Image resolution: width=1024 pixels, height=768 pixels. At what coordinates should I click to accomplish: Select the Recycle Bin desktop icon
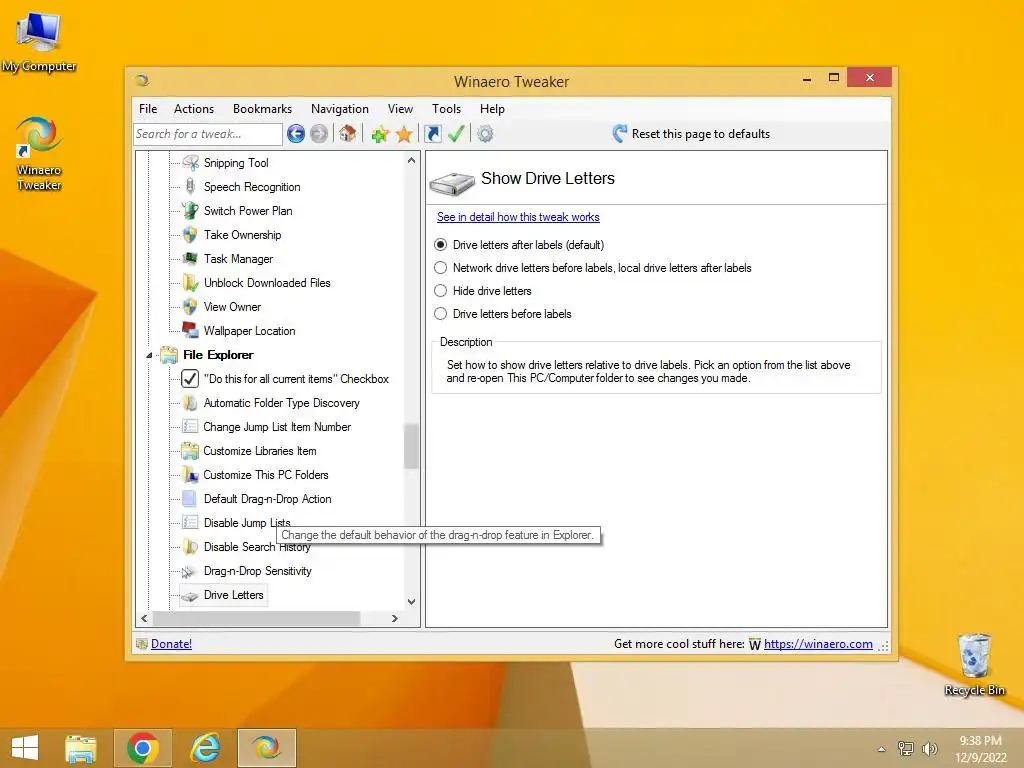coord(974,664)
